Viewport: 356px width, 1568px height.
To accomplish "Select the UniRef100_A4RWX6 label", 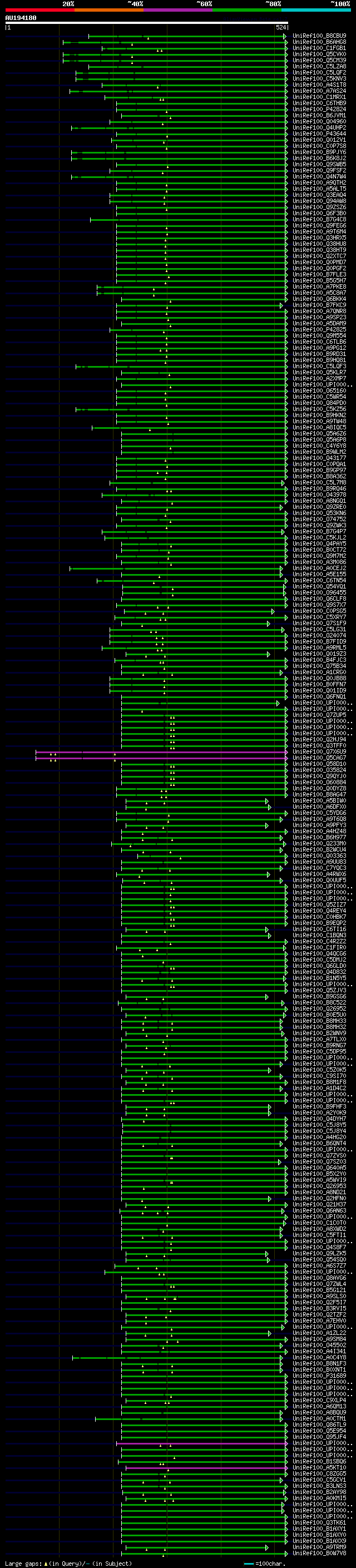I will tap(319, 874).
